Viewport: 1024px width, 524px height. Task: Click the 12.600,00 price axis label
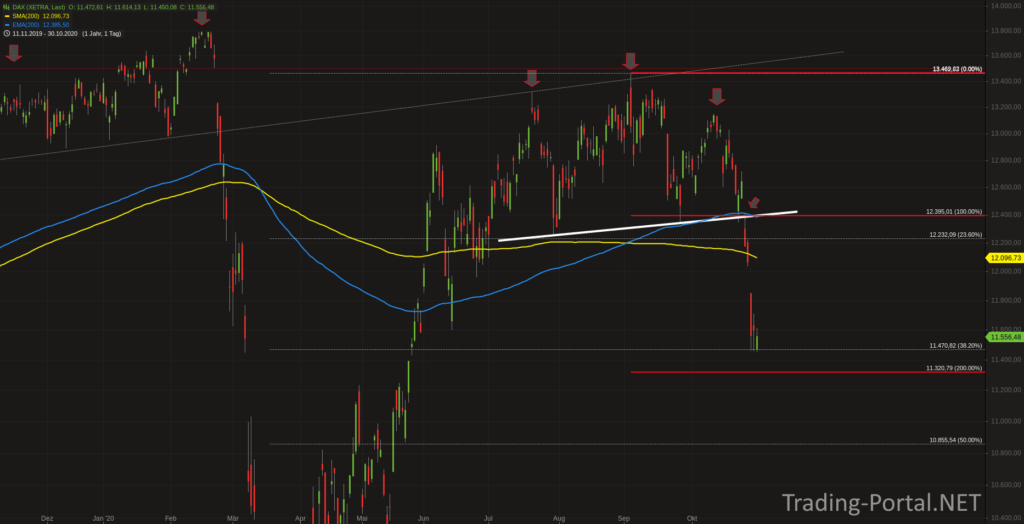tap(1006, 188)
